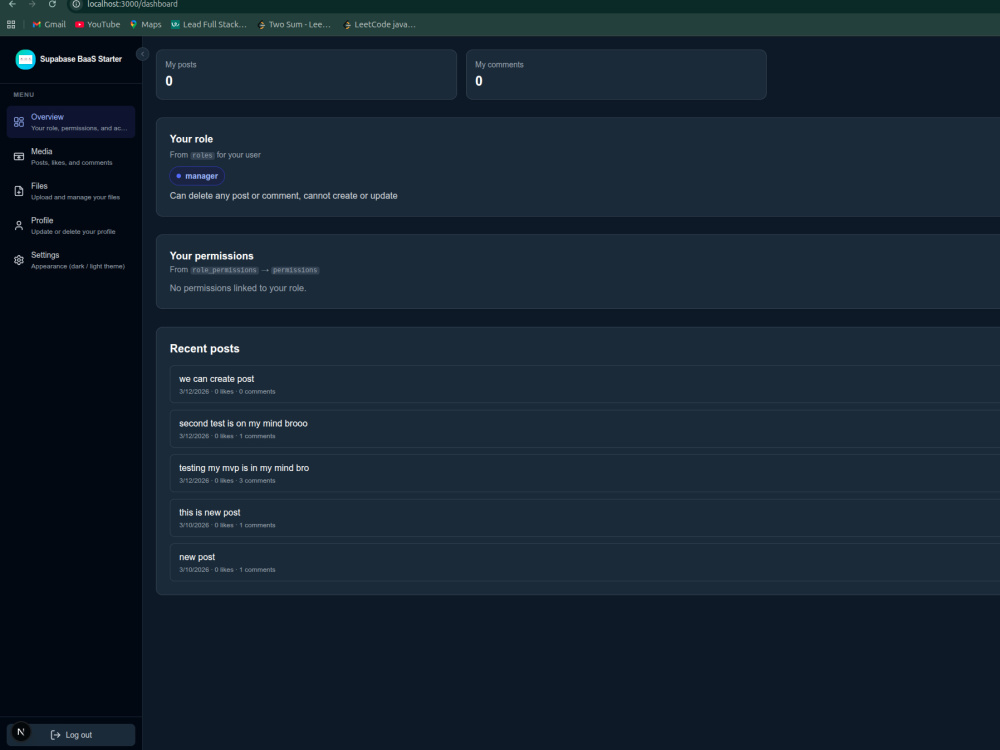Click the 'Recent posts' heading
1000x750 pixels.
pyautogui.click(x=205, y=349)
